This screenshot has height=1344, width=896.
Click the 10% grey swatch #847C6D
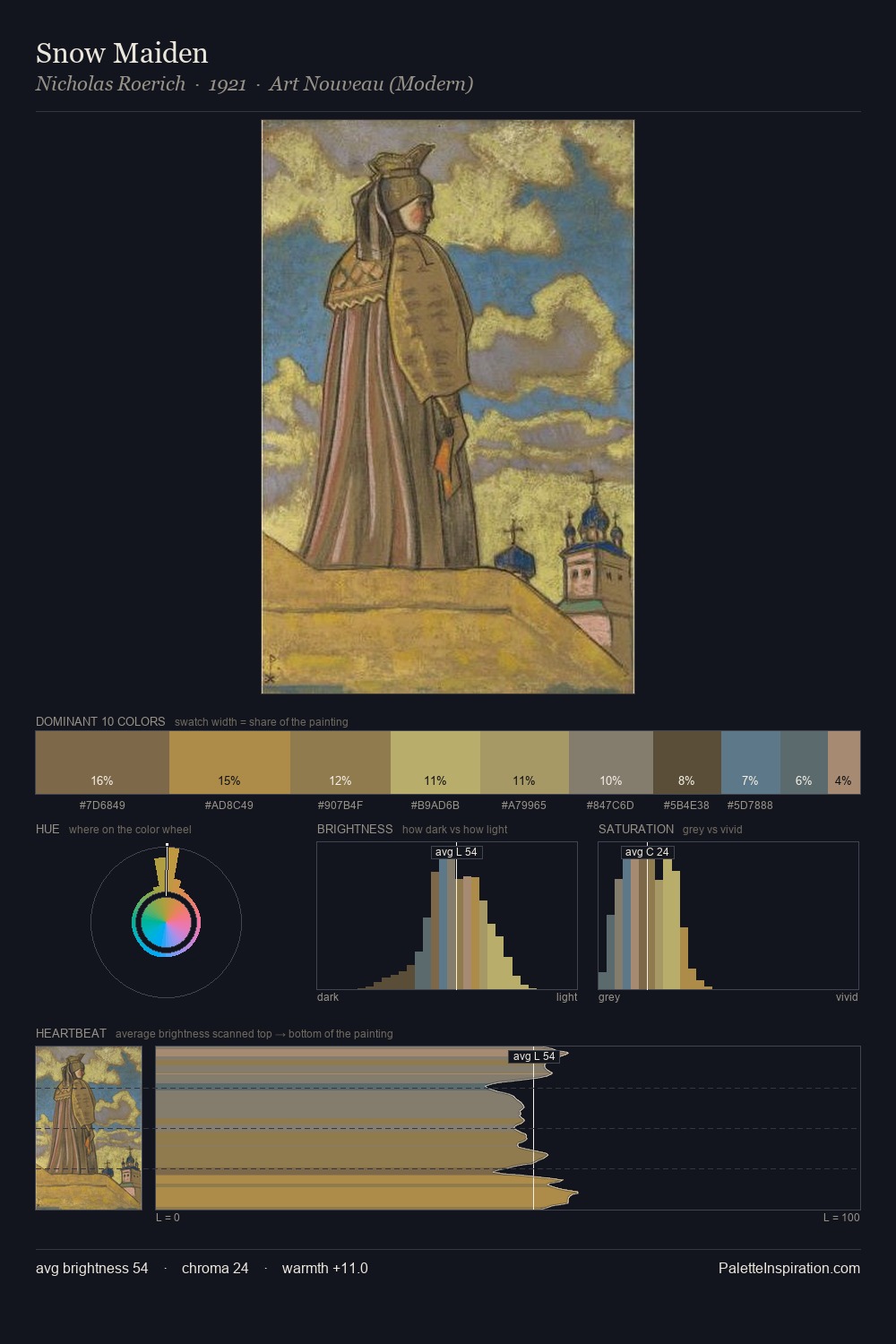pyautogui.click(x=611, y=762)
